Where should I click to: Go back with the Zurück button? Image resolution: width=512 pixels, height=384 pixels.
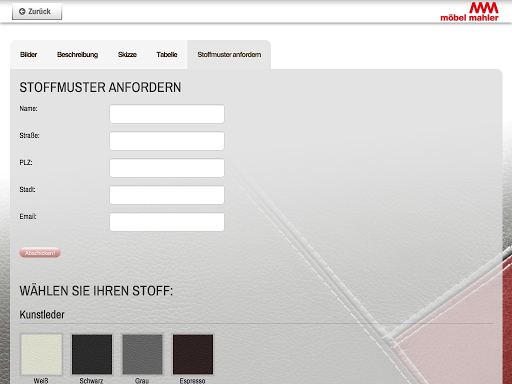[37, 11]
